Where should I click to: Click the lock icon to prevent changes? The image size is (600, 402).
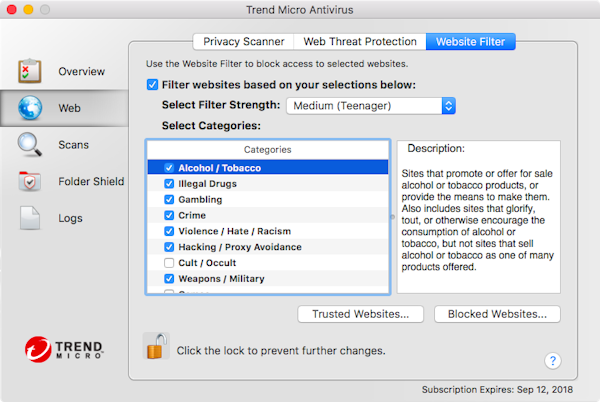156,347
